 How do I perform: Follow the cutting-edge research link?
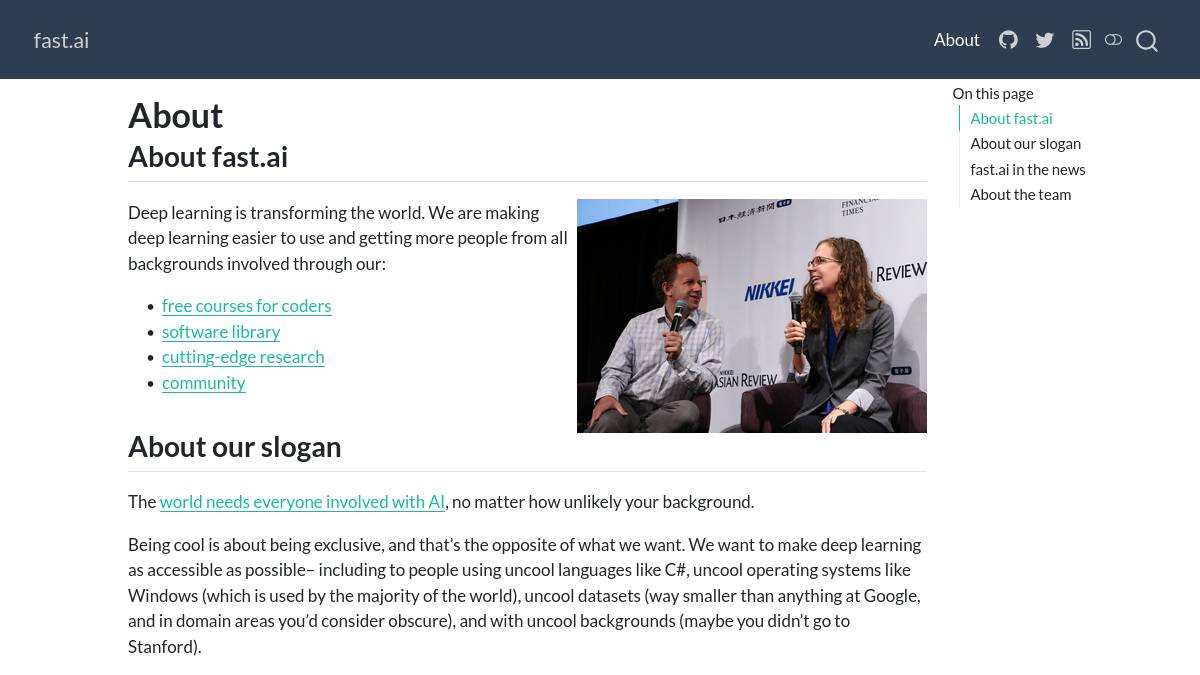pyautogui.click(x=243, y=357)
